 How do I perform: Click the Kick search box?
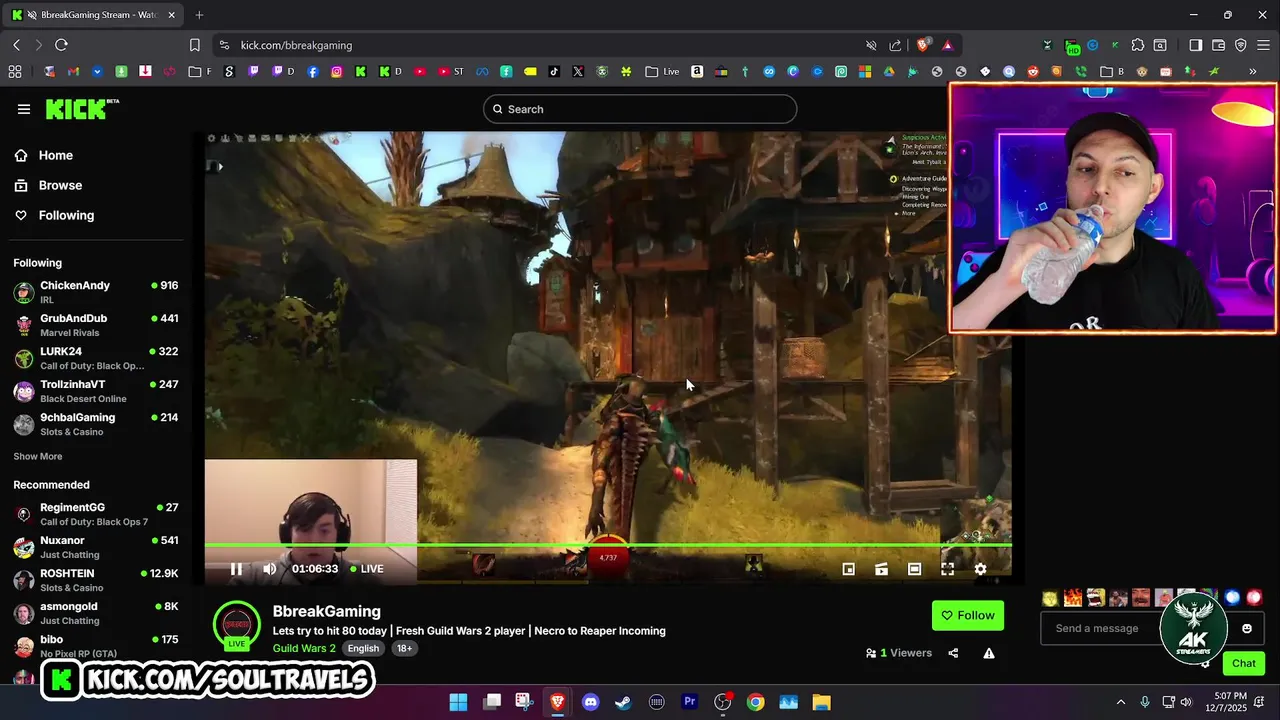(640, 109)
